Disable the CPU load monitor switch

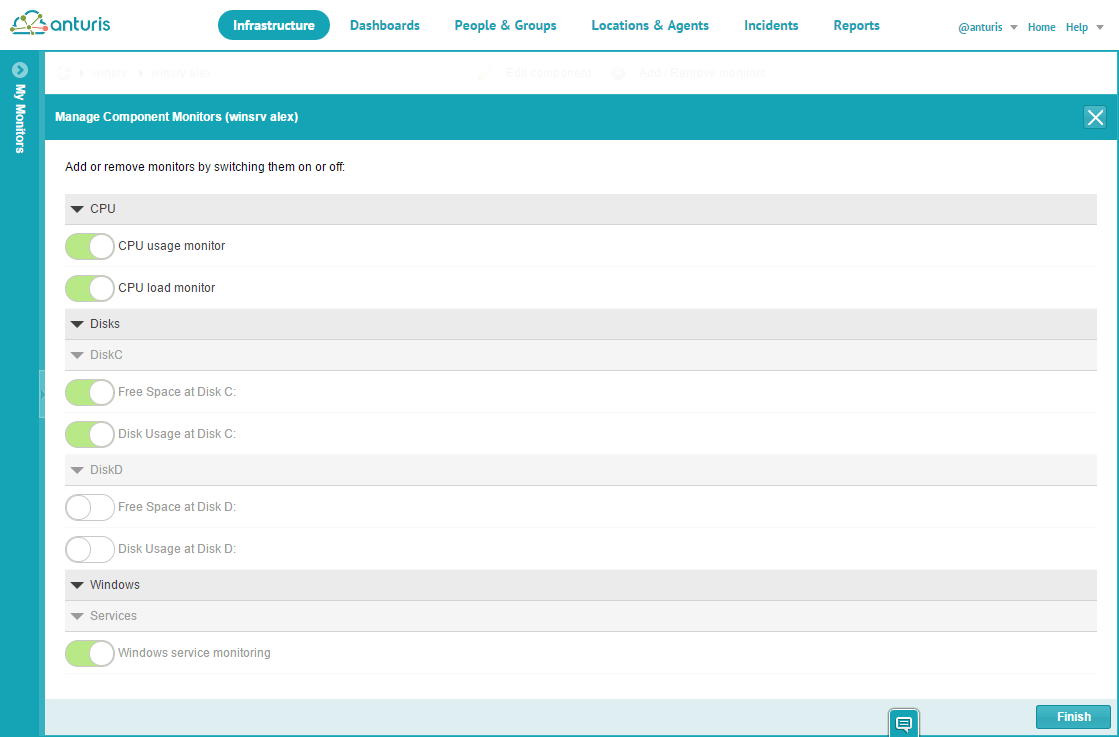tap(90, 288)
